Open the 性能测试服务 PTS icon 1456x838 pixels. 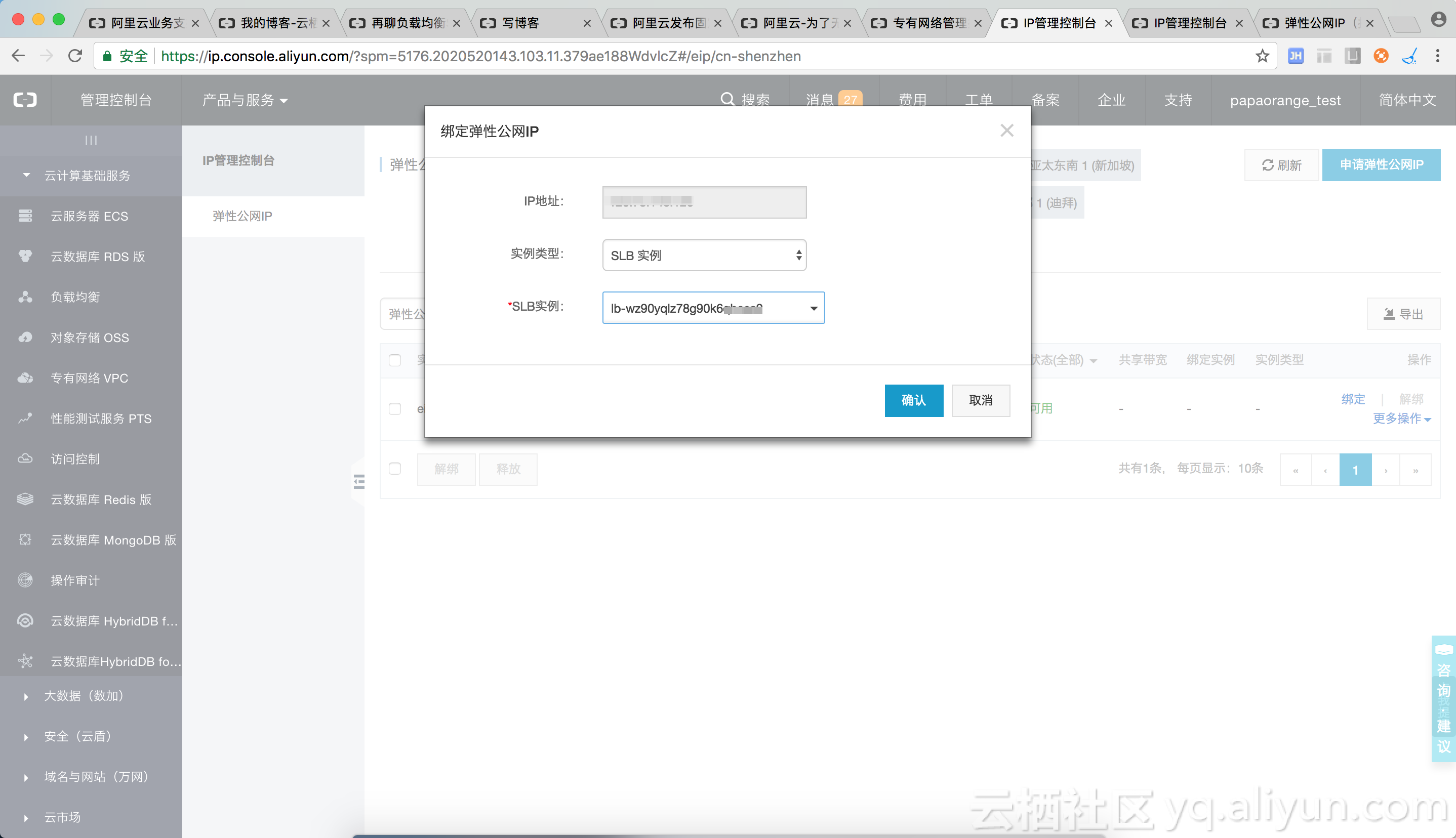(x=25, y=418)
